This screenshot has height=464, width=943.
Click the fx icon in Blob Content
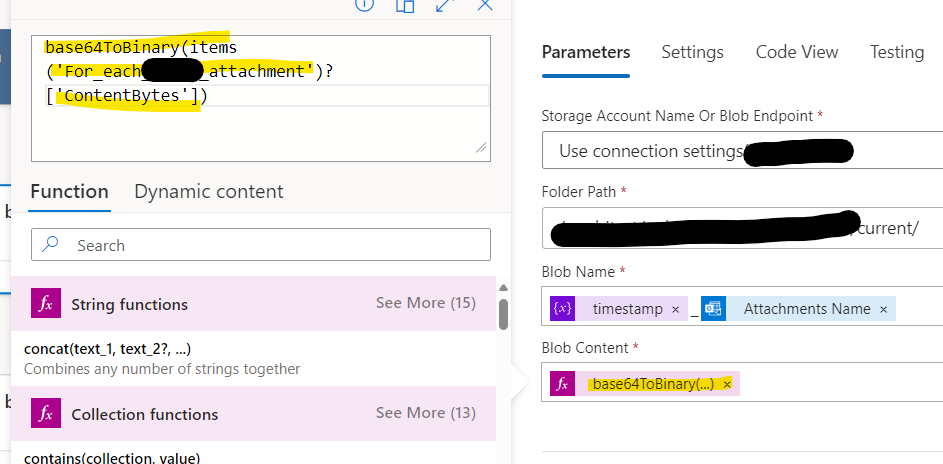pyautogui.click(x=563, y=384)
